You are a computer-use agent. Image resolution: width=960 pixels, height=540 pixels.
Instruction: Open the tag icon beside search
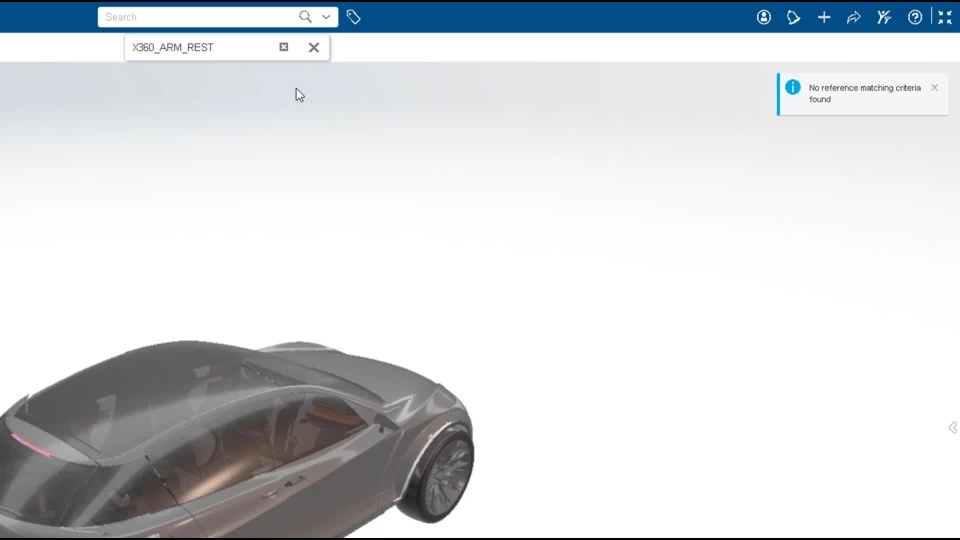pyautogui.click(x=353, y=17)
